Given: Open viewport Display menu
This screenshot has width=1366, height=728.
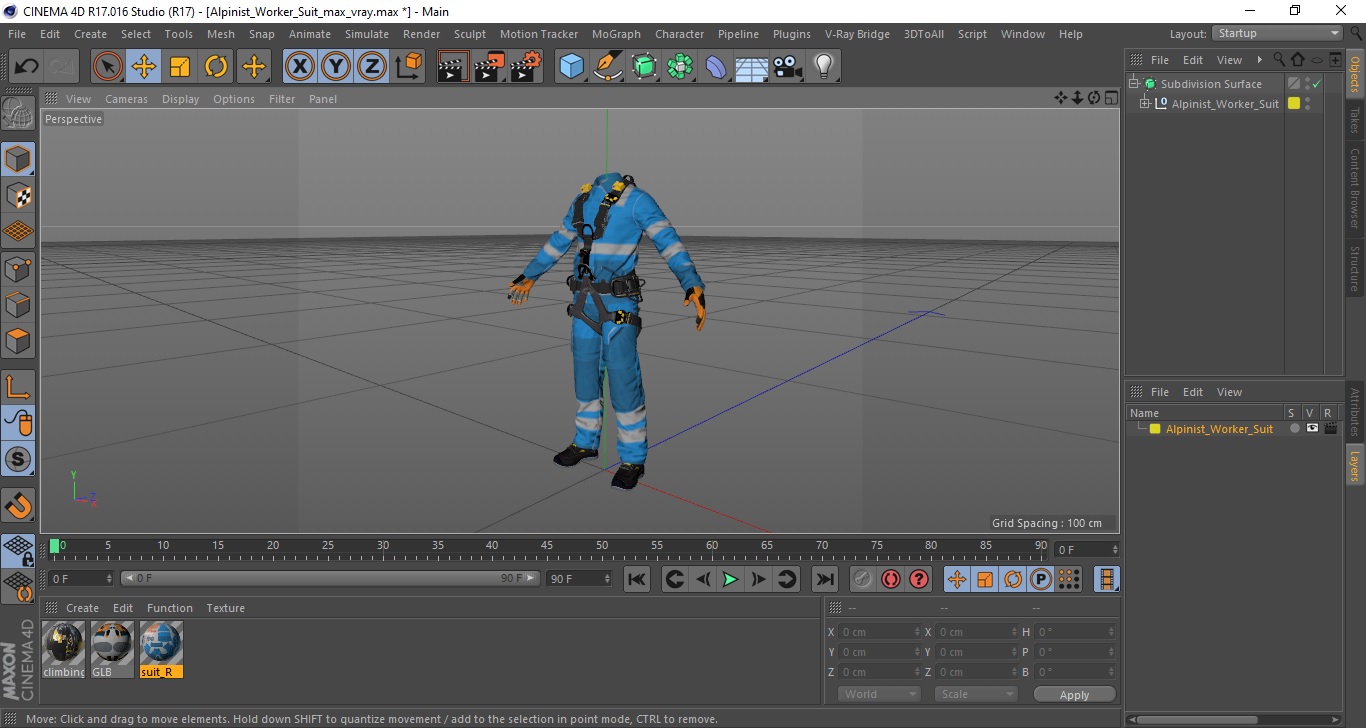Looking at the screenshot, I should [x=181, y=99].
